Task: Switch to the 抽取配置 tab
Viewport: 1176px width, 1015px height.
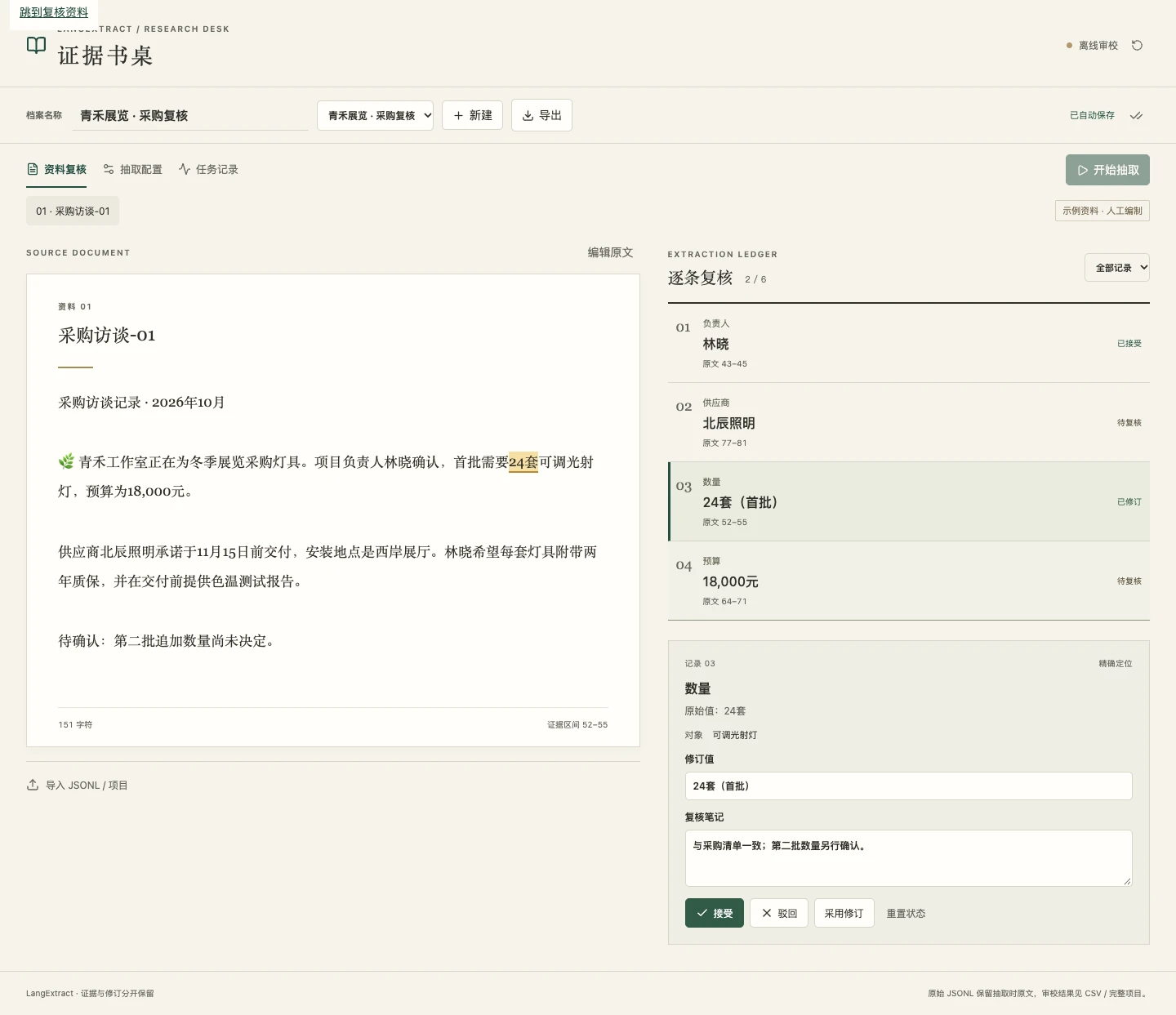Action: point(132,169)
